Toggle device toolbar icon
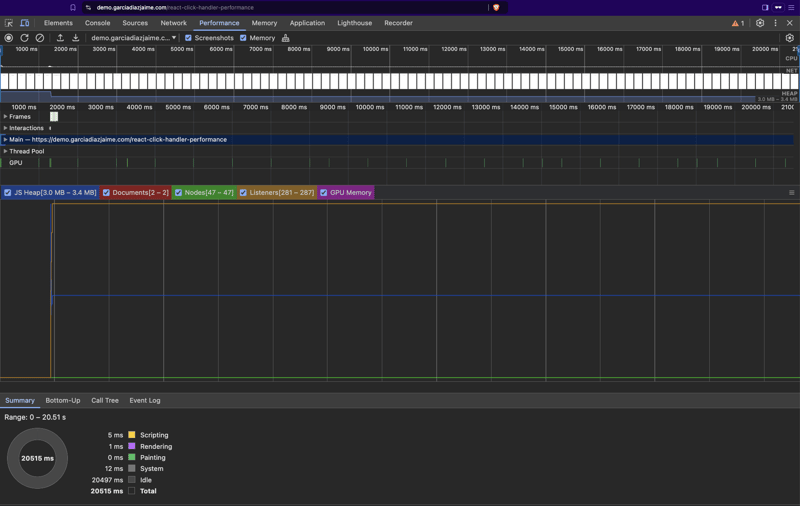 pos(24,23)
